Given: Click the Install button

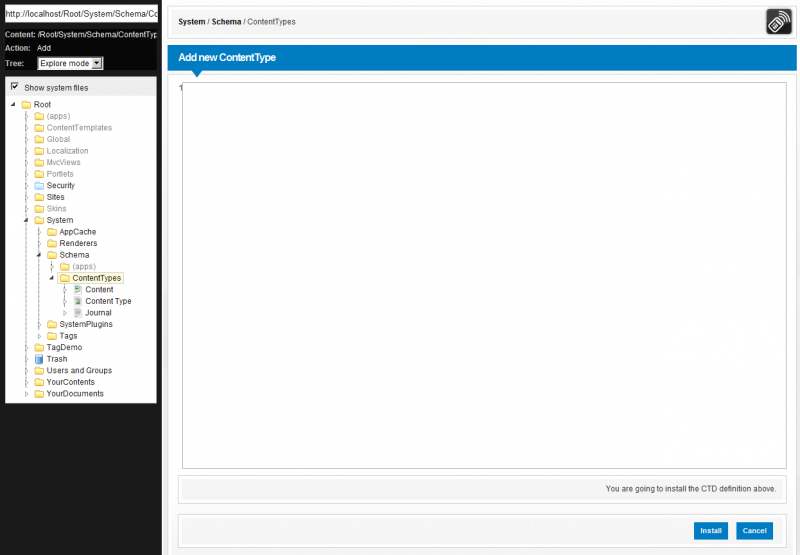Looking at the screenshot, I should (711, 531).
